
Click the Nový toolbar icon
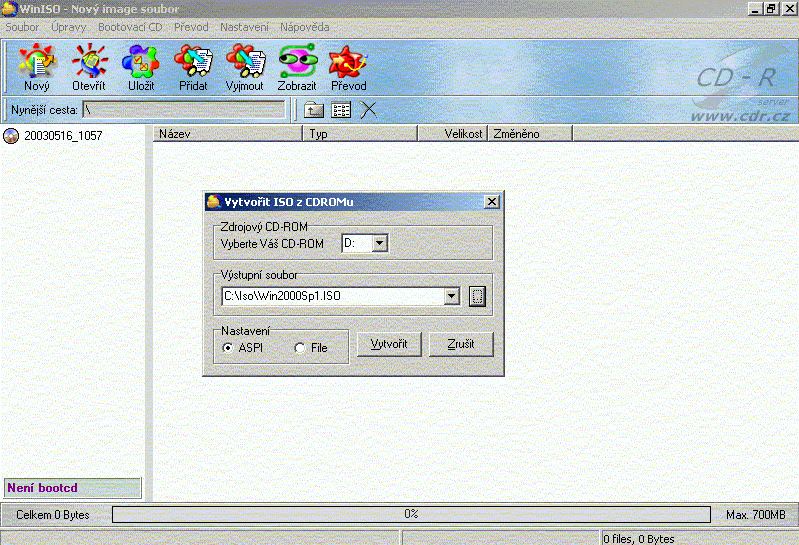click(x=37, y=67)
